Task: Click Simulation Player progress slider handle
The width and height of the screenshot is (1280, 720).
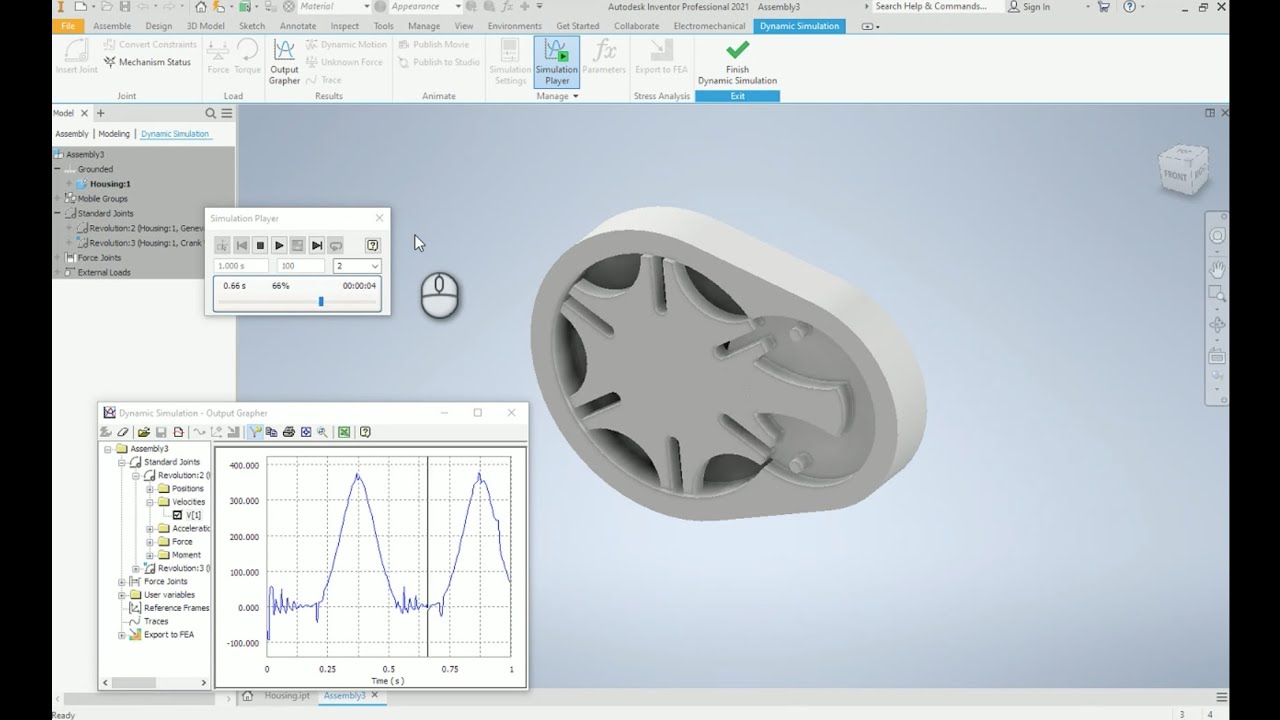Action: click(x=321, y=301)
